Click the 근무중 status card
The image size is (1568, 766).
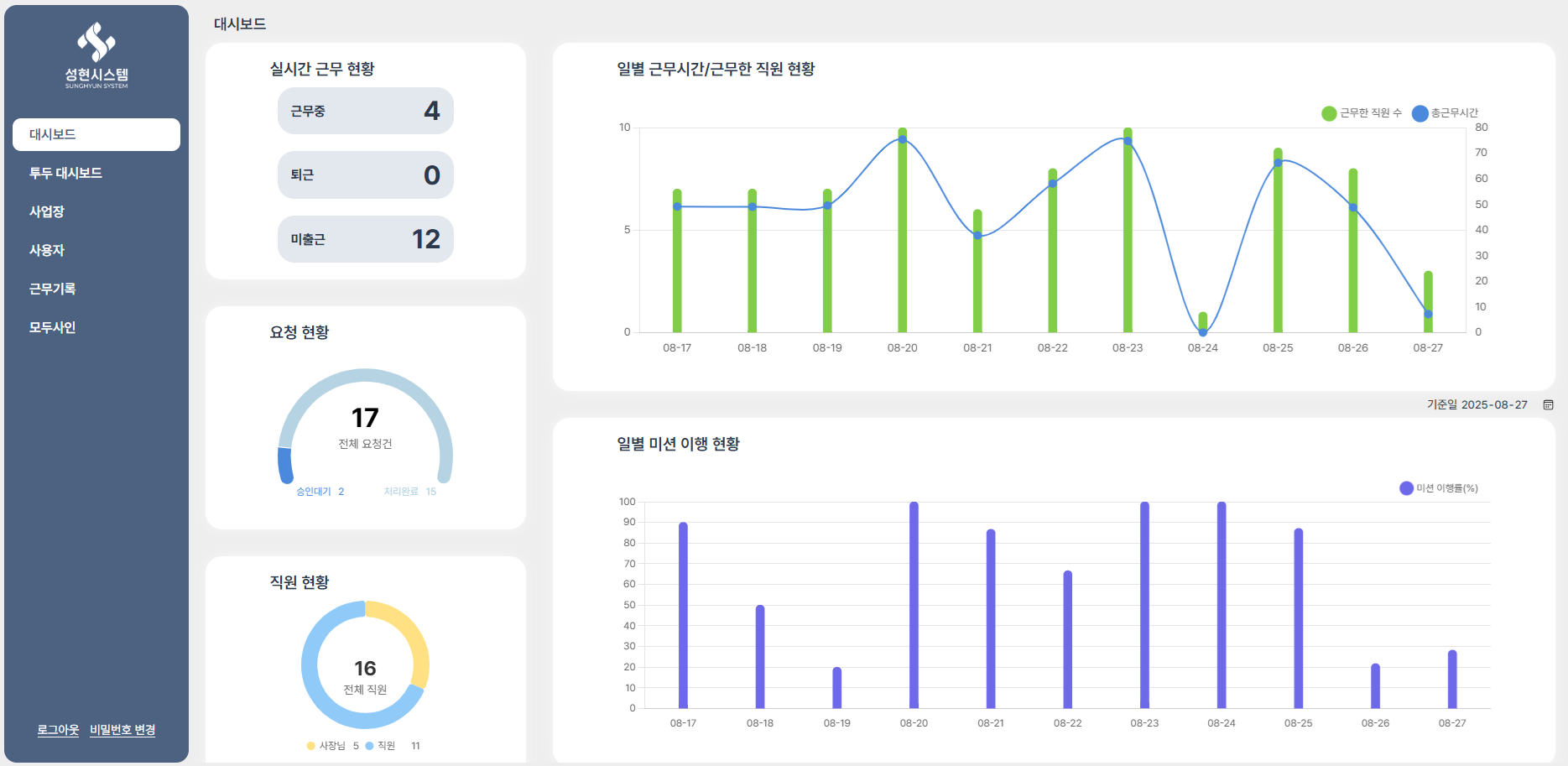pos(366,111)
